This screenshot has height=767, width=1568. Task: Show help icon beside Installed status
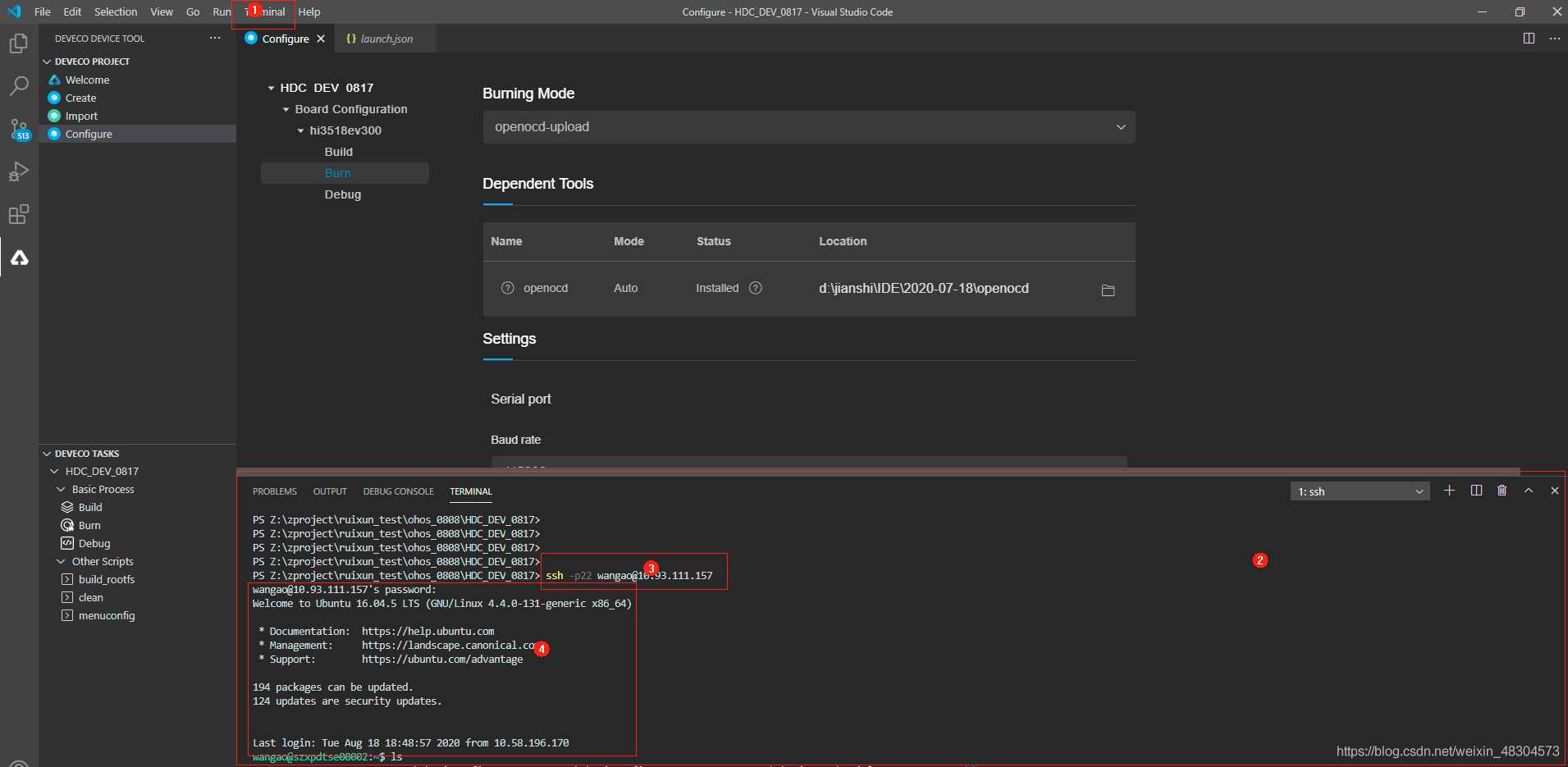[756, 288]
